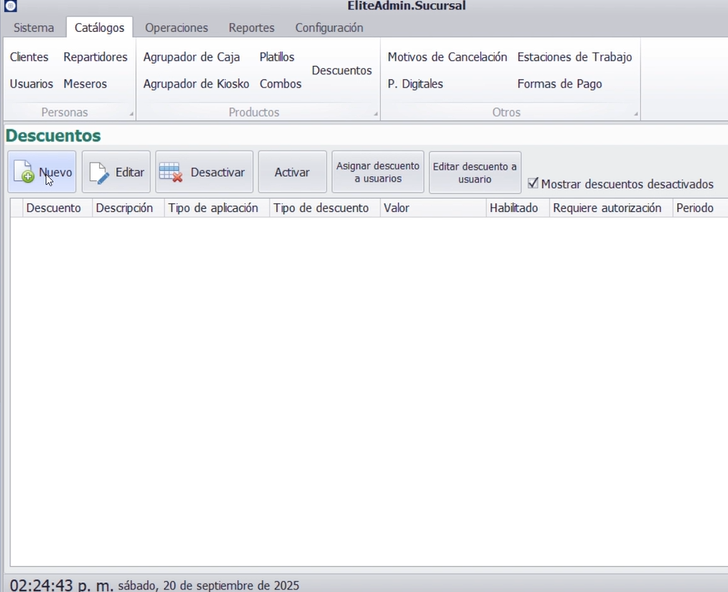Switch to the Operaciones tab
Image resolution: width=728 pixels, height=592 pixels.
176,28
